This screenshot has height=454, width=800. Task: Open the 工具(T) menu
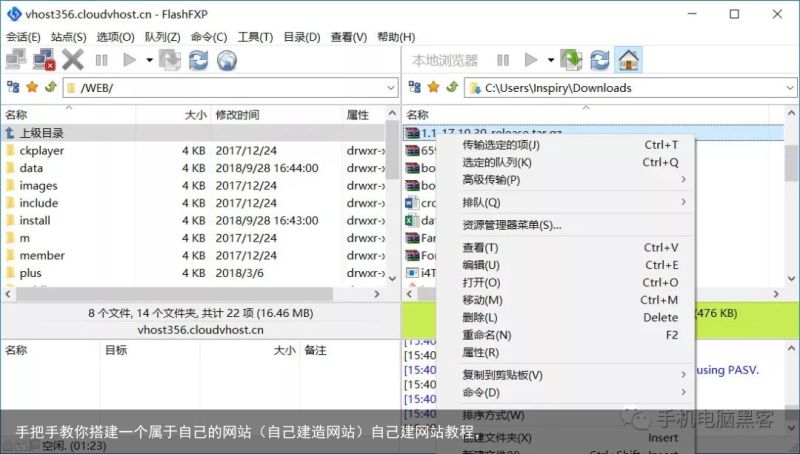pos(256,37)
